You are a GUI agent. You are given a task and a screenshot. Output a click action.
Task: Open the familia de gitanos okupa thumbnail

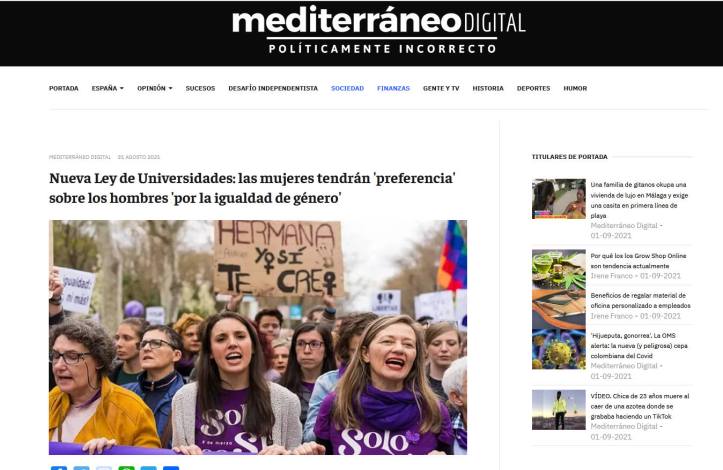[558, 199]
